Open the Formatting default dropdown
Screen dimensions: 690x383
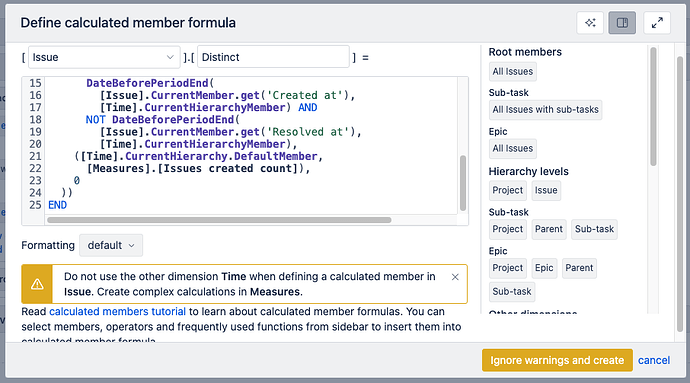click(111, 245)
